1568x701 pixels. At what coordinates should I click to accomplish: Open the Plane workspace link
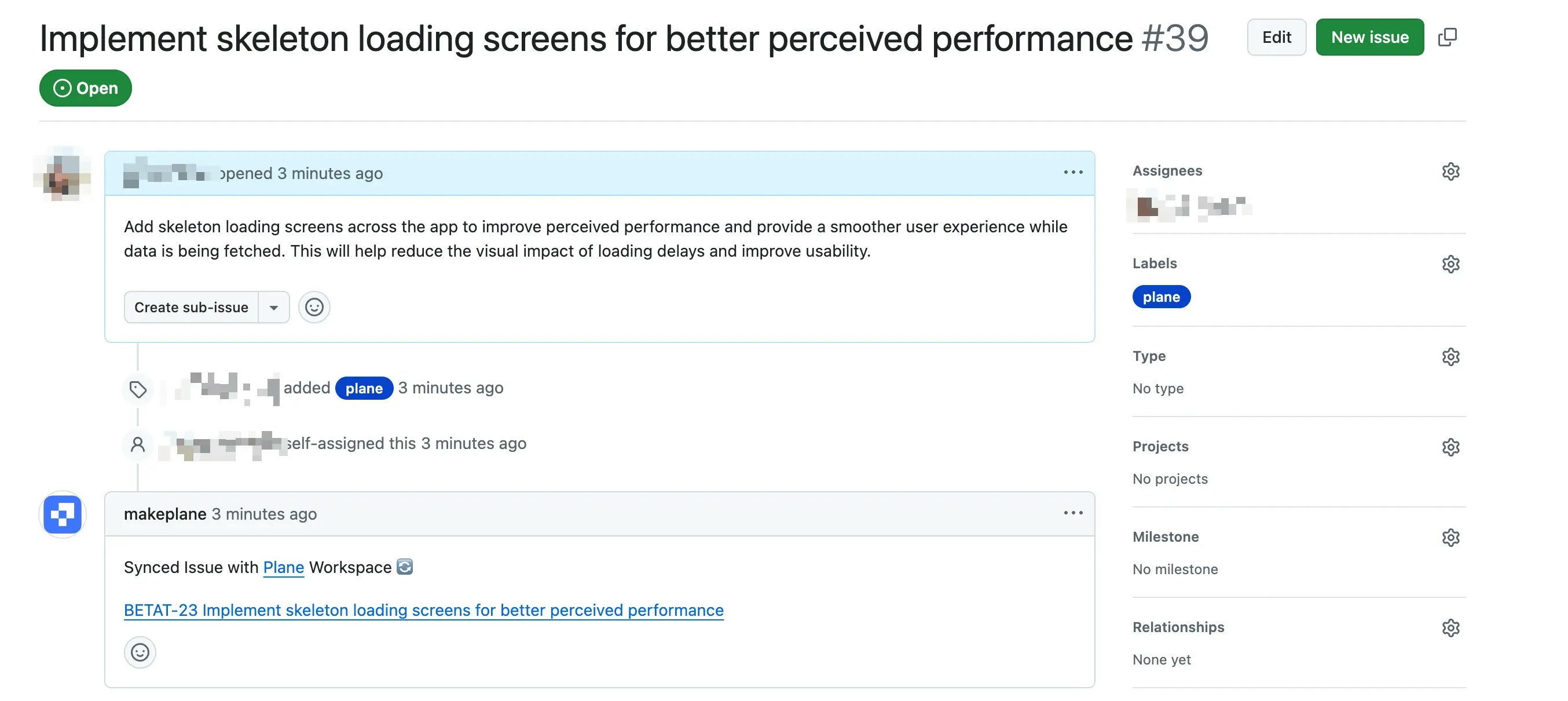[283, 567]
